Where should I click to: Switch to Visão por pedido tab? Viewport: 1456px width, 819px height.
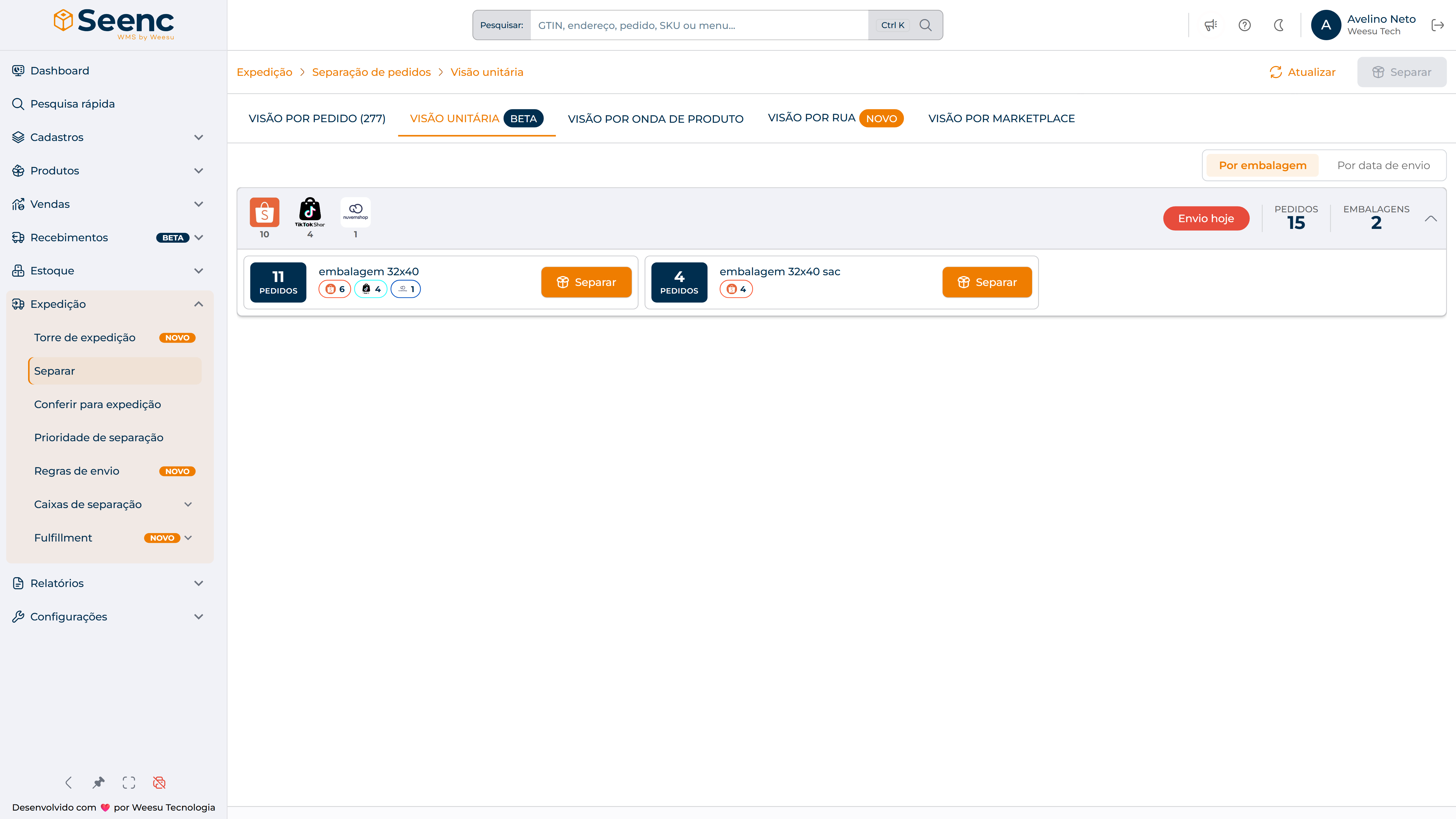click(x=317, y=119)
